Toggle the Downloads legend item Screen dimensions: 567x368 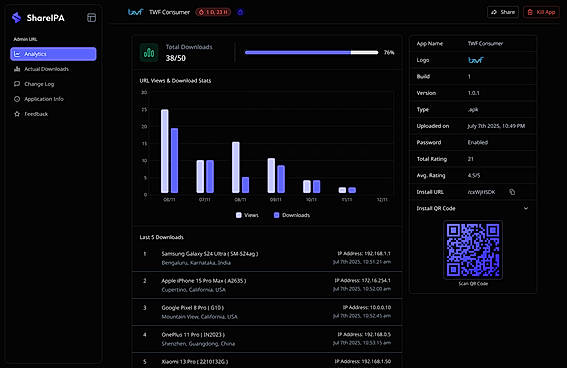click(291, 215)
